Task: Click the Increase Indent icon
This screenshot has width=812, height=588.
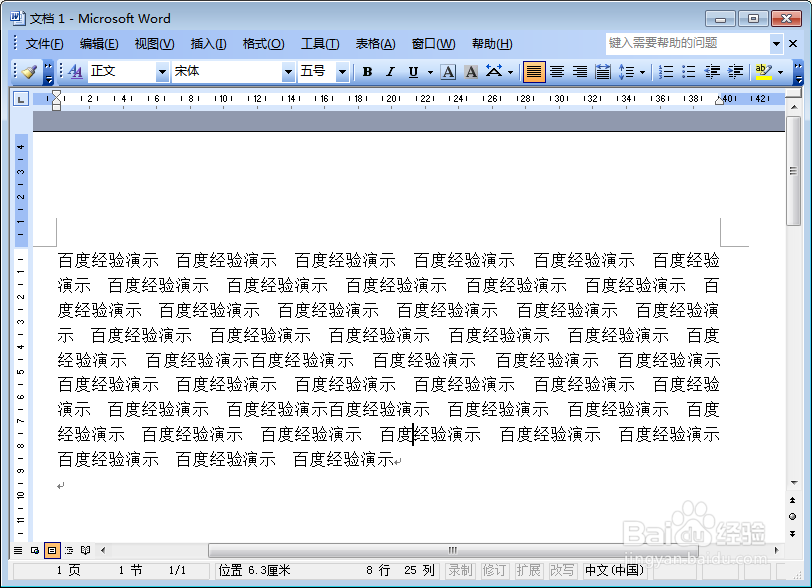Action: point(735,71)
